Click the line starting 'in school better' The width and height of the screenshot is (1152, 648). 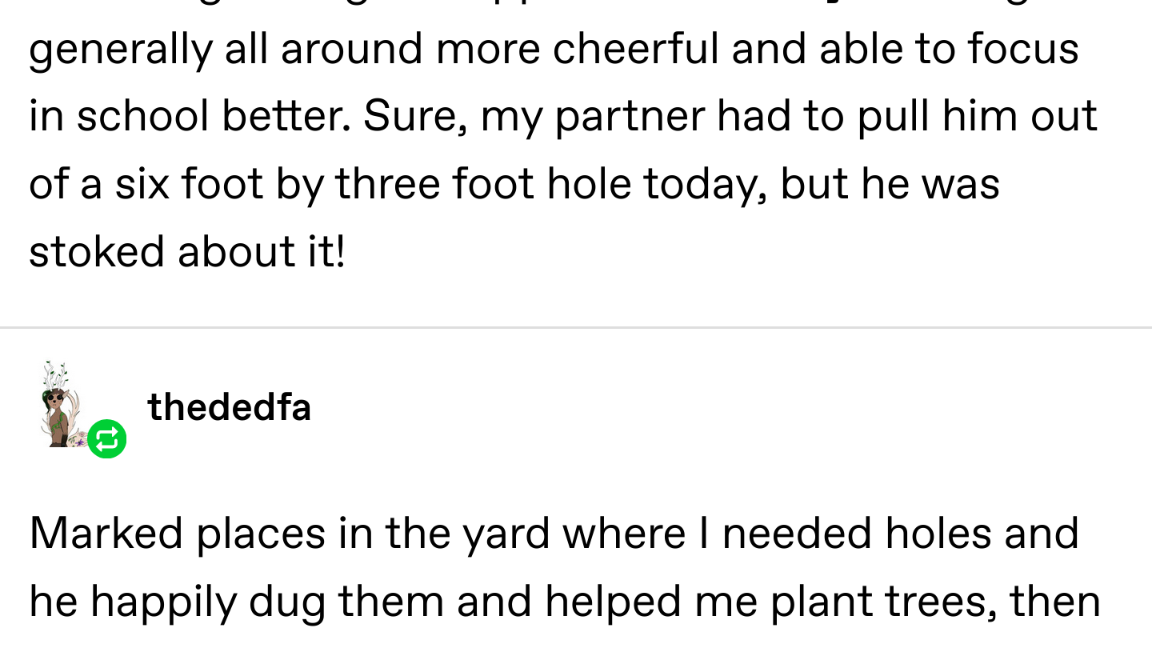tap(563, 116)
